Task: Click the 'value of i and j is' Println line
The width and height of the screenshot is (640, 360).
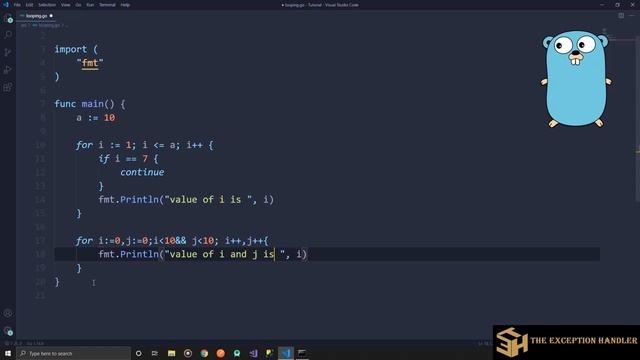Action: [202, 254]
